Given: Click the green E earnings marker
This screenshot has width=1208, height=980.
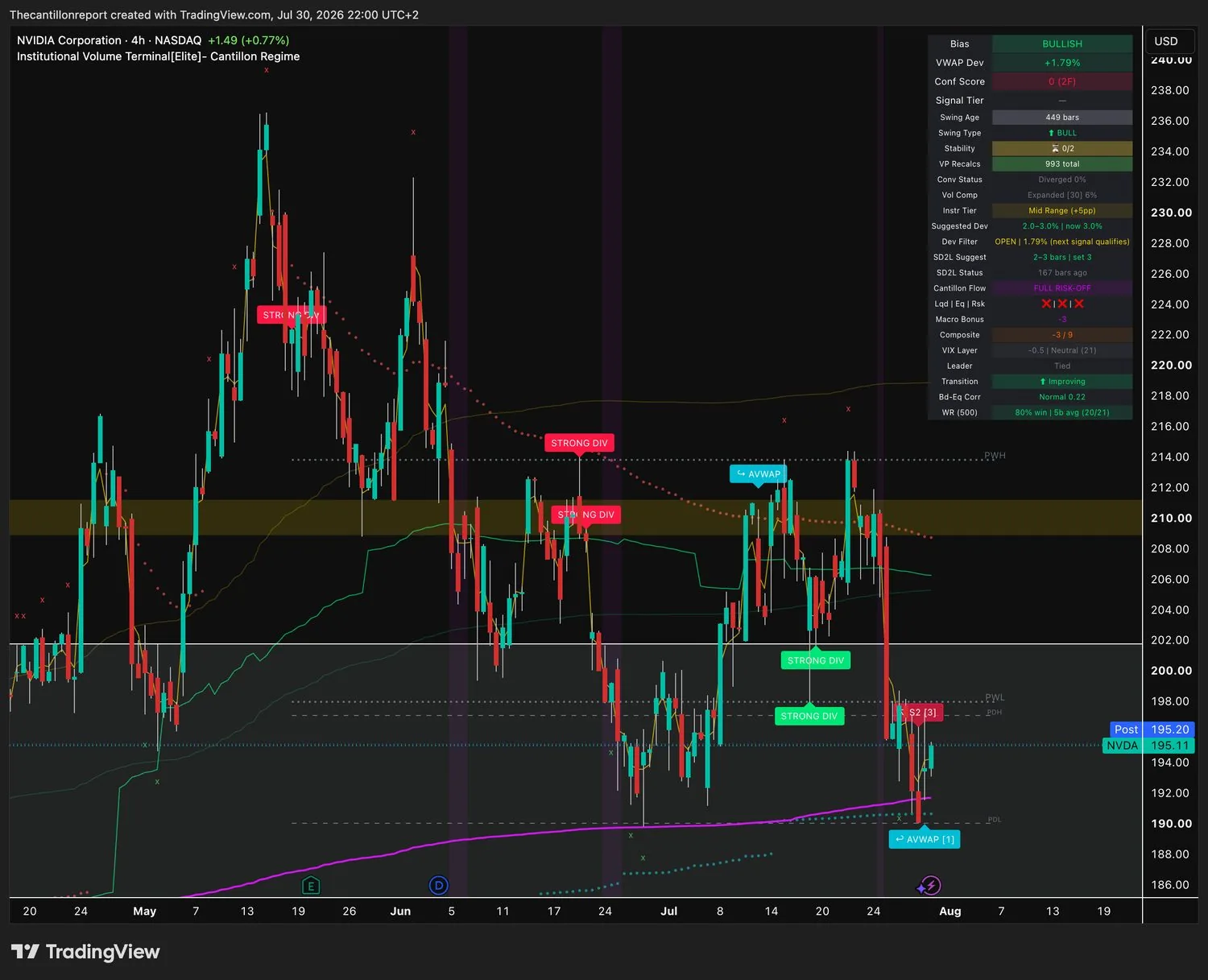Looking at the screenshot, I should pos(311,886).
